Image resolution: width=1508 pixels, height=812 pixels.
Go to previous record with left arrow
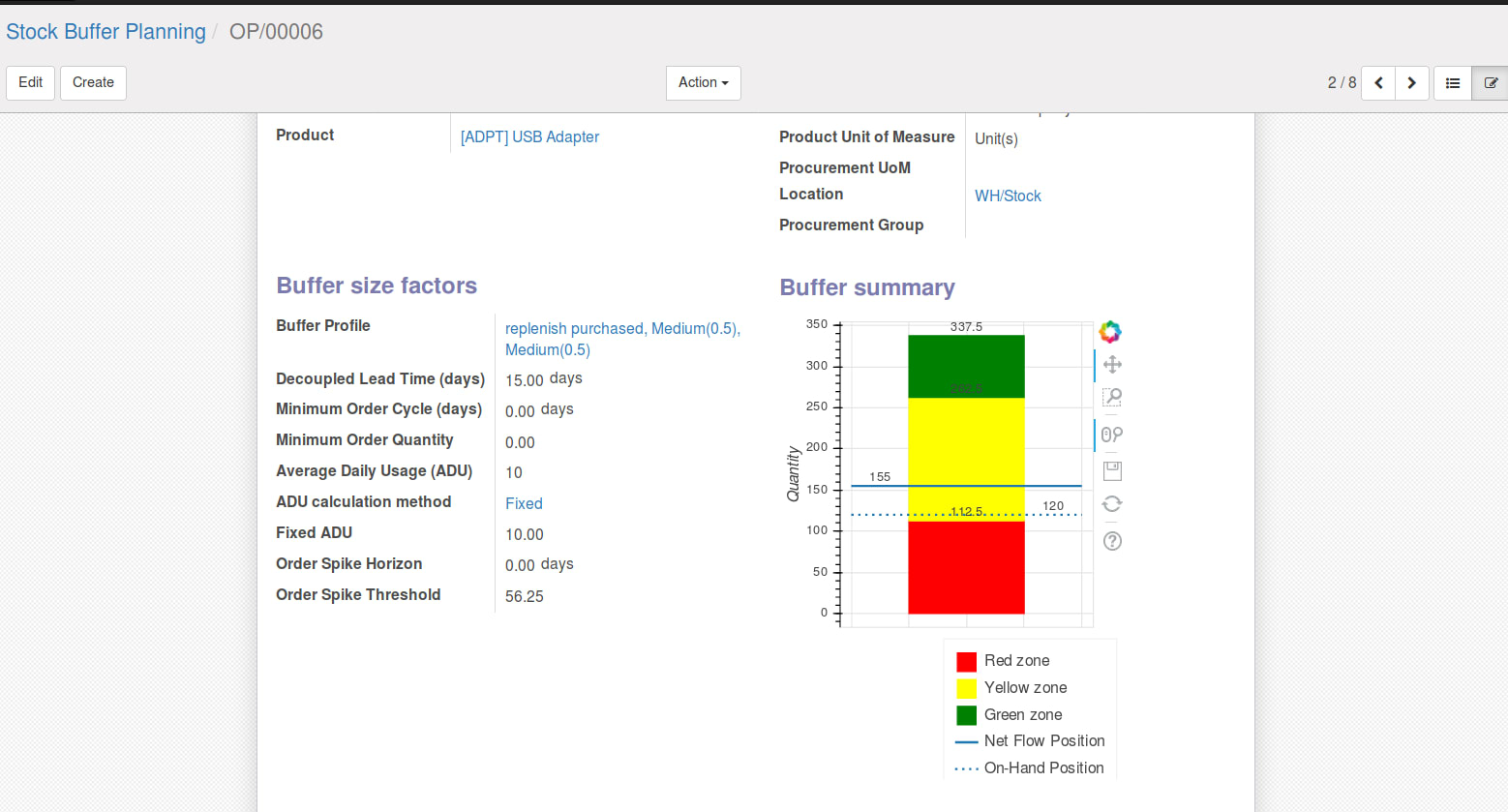click(1377, 82)
